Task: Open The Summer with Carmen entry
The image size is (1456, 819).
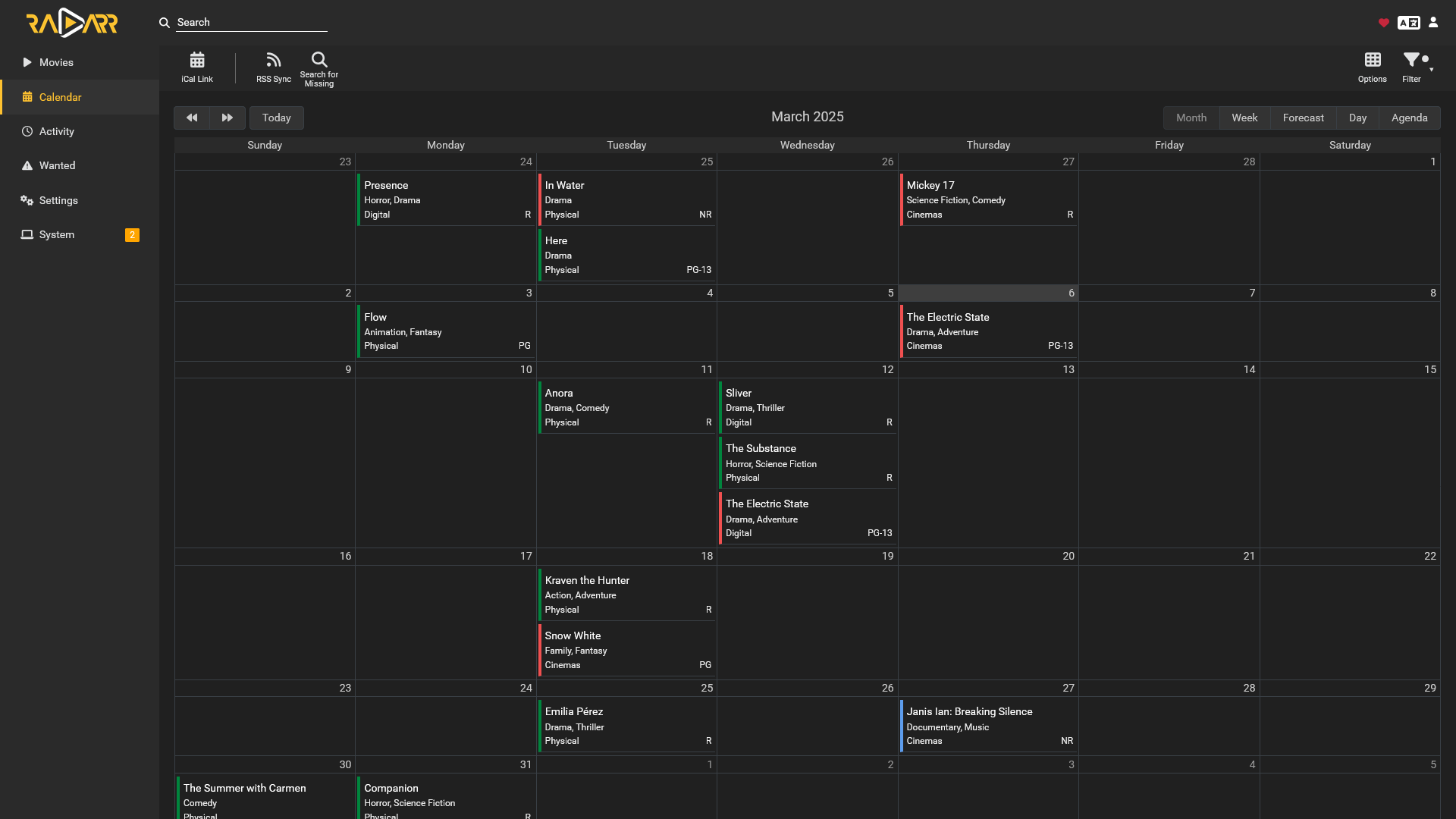Action: coord(265,798)
